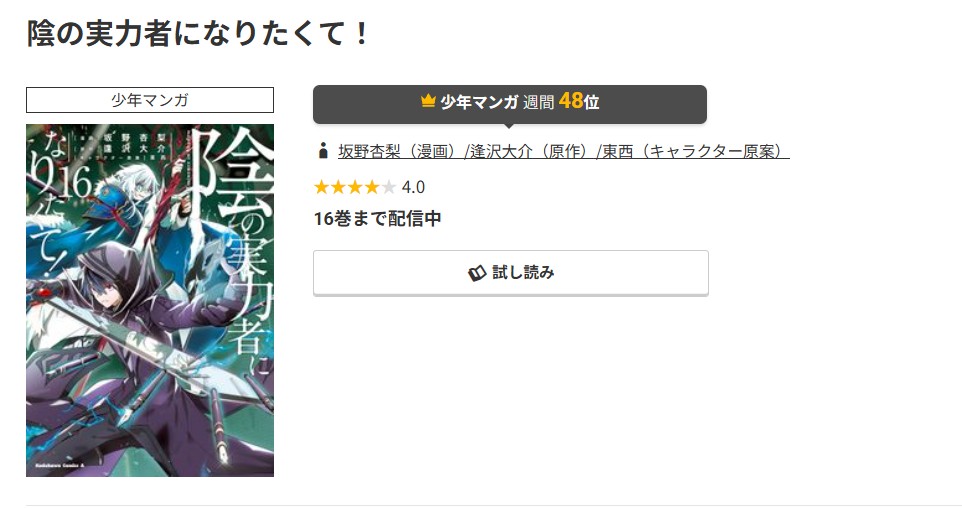Click the person icon beside author names
The height and width of the screenshot is (508, 962).
[323, 151]
